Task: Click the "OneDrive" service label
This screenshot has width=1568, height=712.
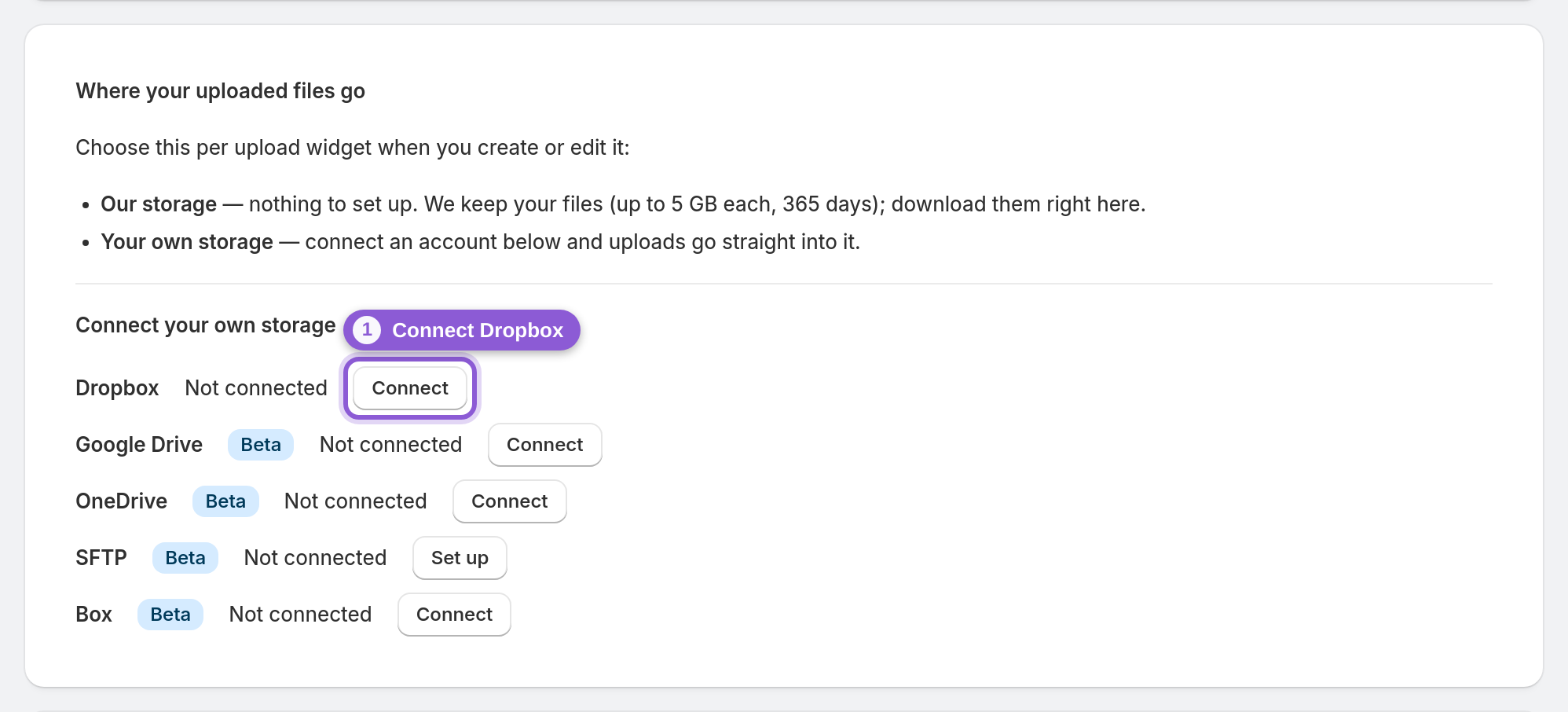Action: (121, 501)
